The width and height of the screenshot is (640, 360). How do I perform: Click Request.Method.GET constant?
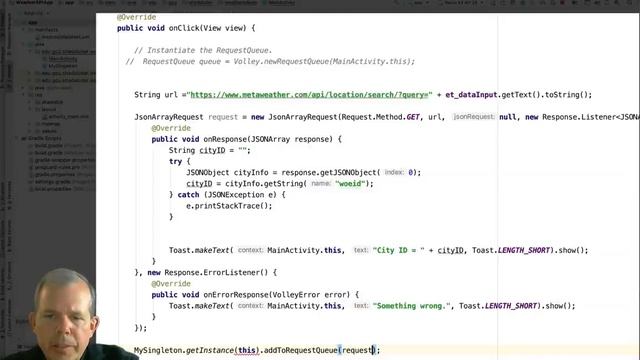[380, 117]
